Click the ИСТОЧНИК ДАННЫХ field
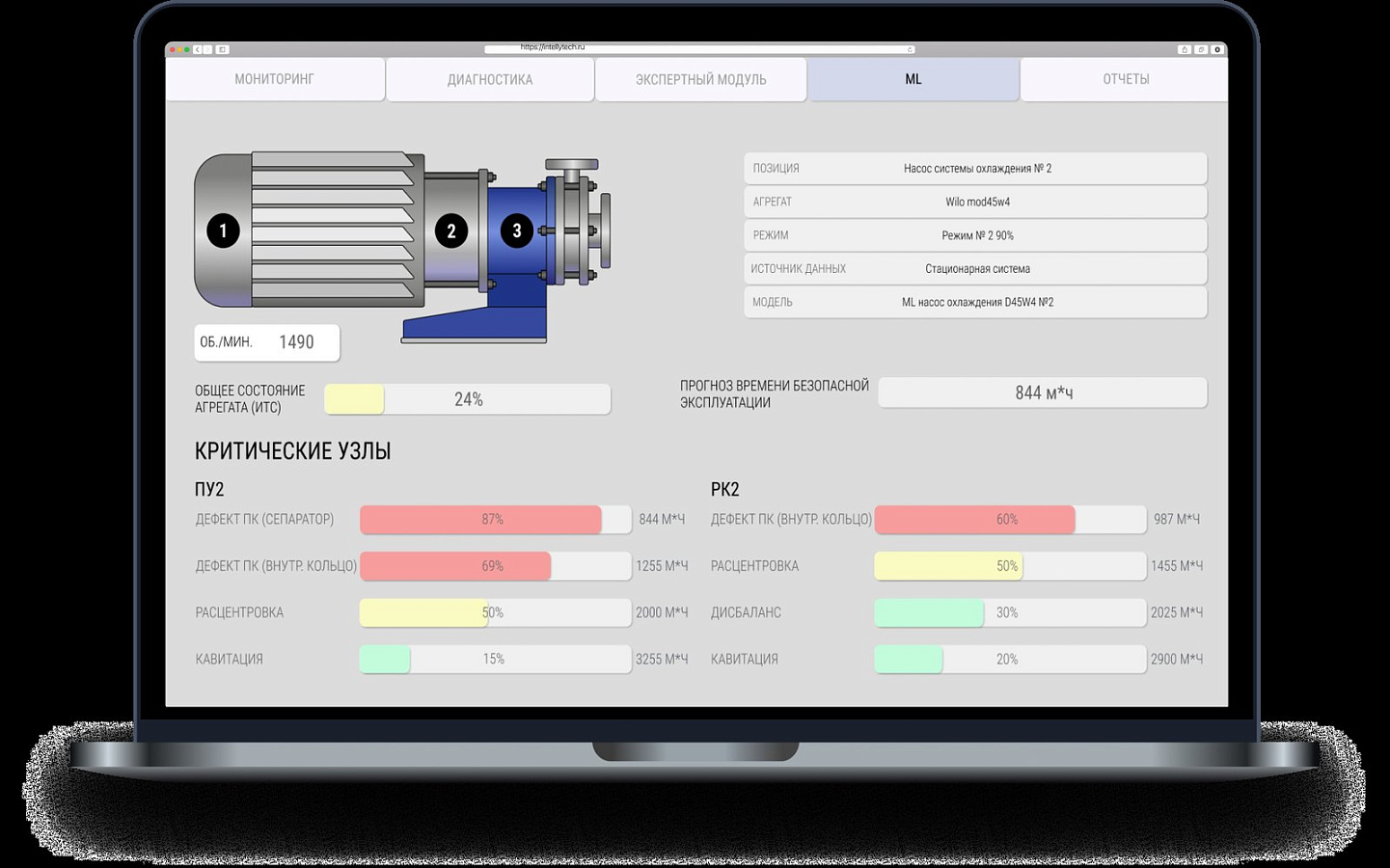The width and height of the screenshot is (1390, 868). click(975, 268)
